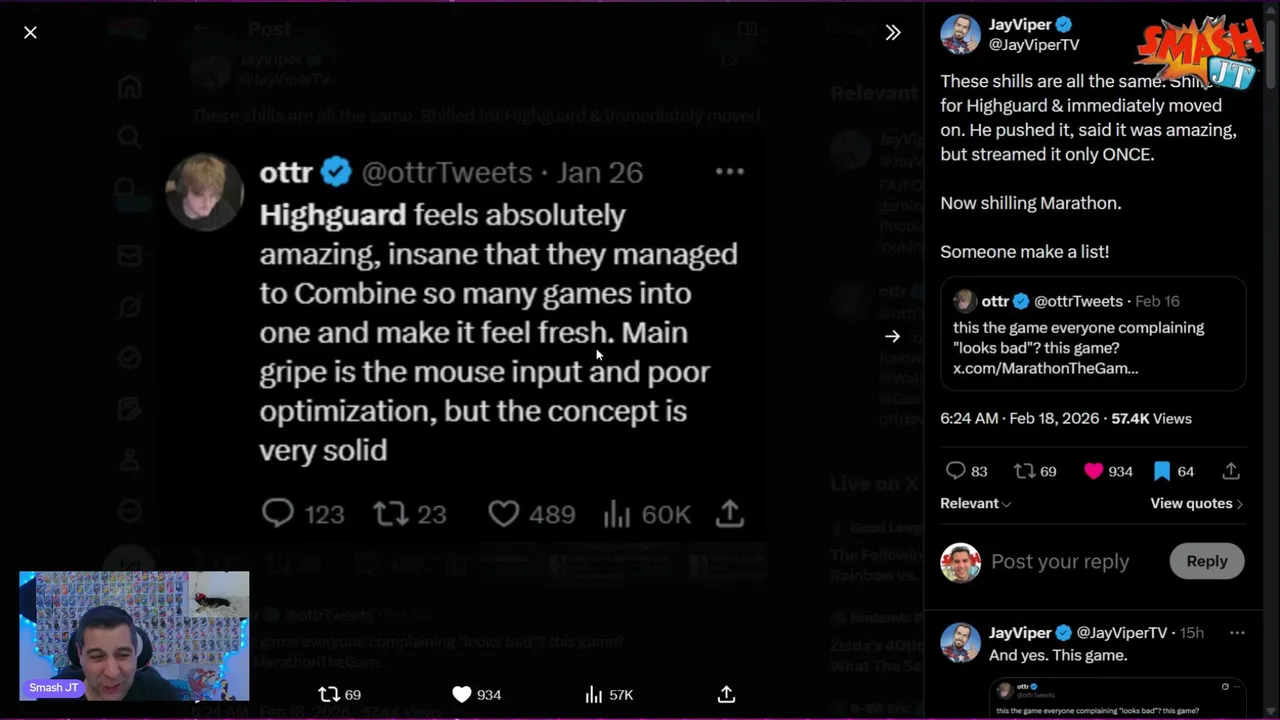Image resolution: width=1280 pixels, height=720 pixels.
Task: Click the reply icon with 83 replies
Action: 956,471
